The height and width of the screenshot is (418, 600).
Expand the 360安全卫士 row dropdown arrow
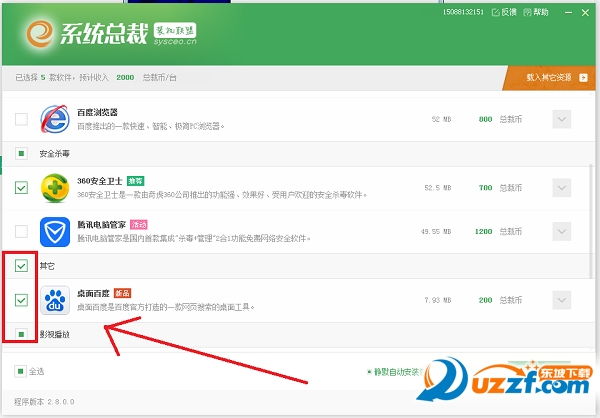click(x=562, y=188)
